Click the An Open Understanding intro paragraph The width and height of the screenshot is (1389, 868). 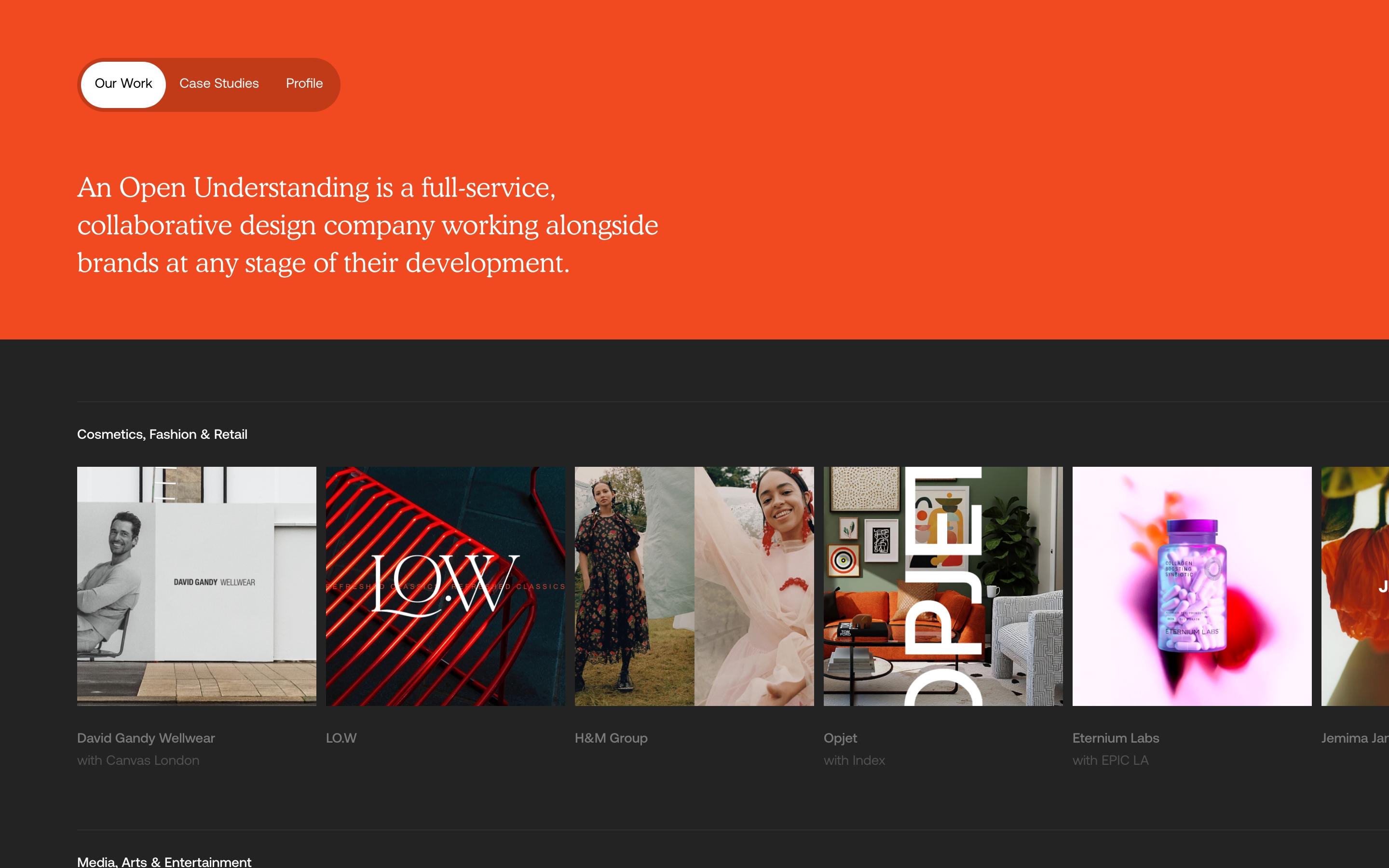(368, 225)
